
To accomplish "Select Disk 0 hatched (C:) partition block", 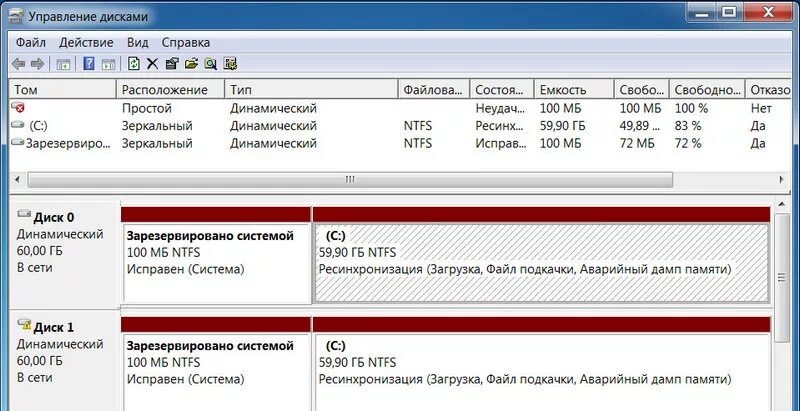I will 541,263.
